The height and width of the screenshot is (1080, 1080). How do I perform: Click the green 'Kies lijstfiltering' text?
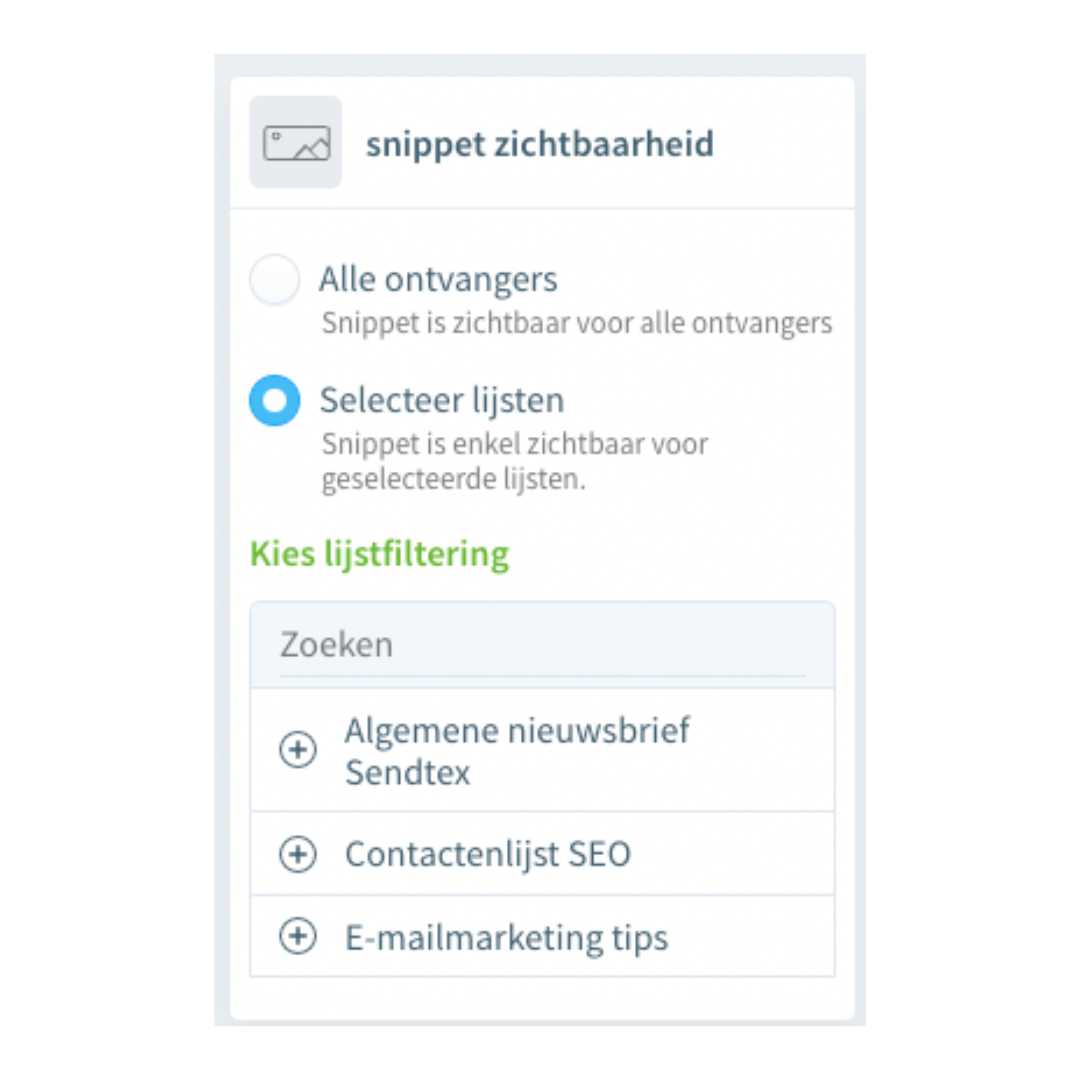coord(378,553)
